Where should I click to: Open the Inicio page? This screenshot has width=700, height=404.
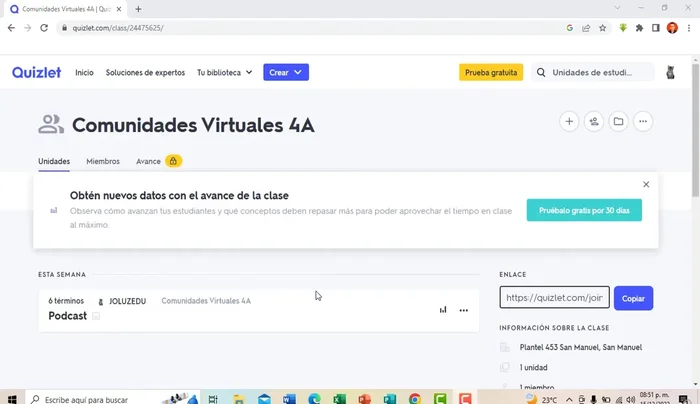click(84, 72)
